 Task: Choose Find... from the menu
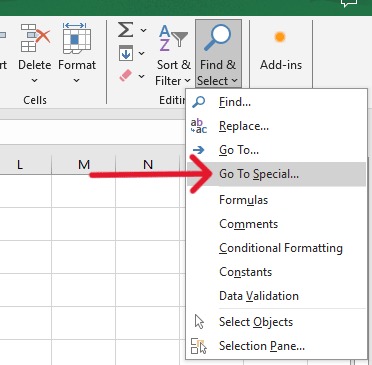click(x=276, y=102)
